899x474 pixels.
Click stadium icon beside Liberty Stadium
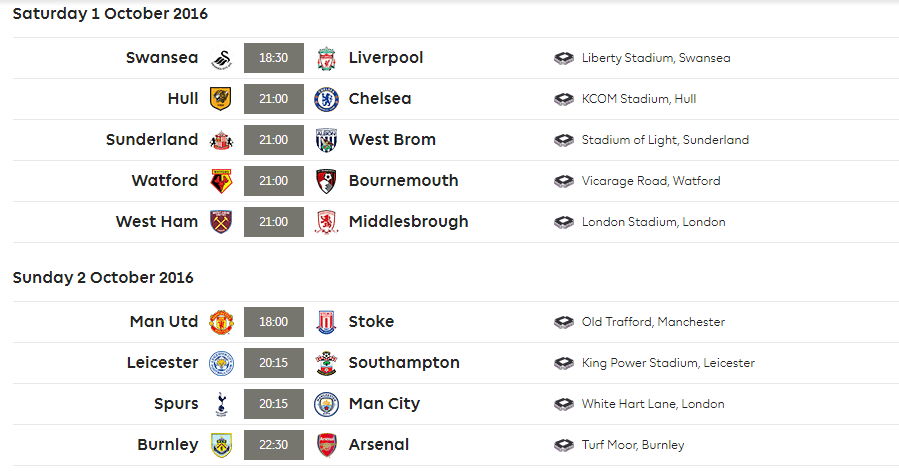coord(564,58)
